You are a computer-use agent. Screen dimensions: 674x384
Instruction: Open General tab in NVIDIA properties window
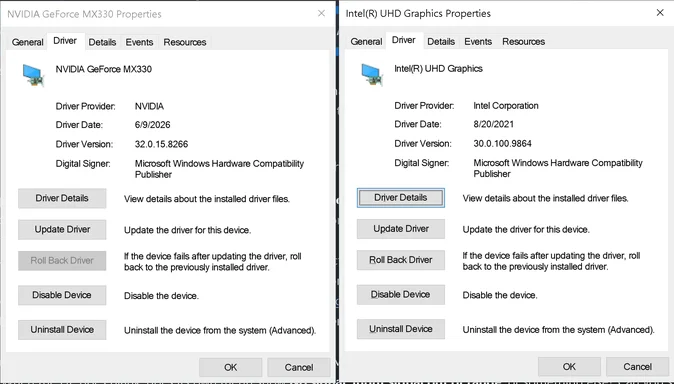click(x=28, y=42)
